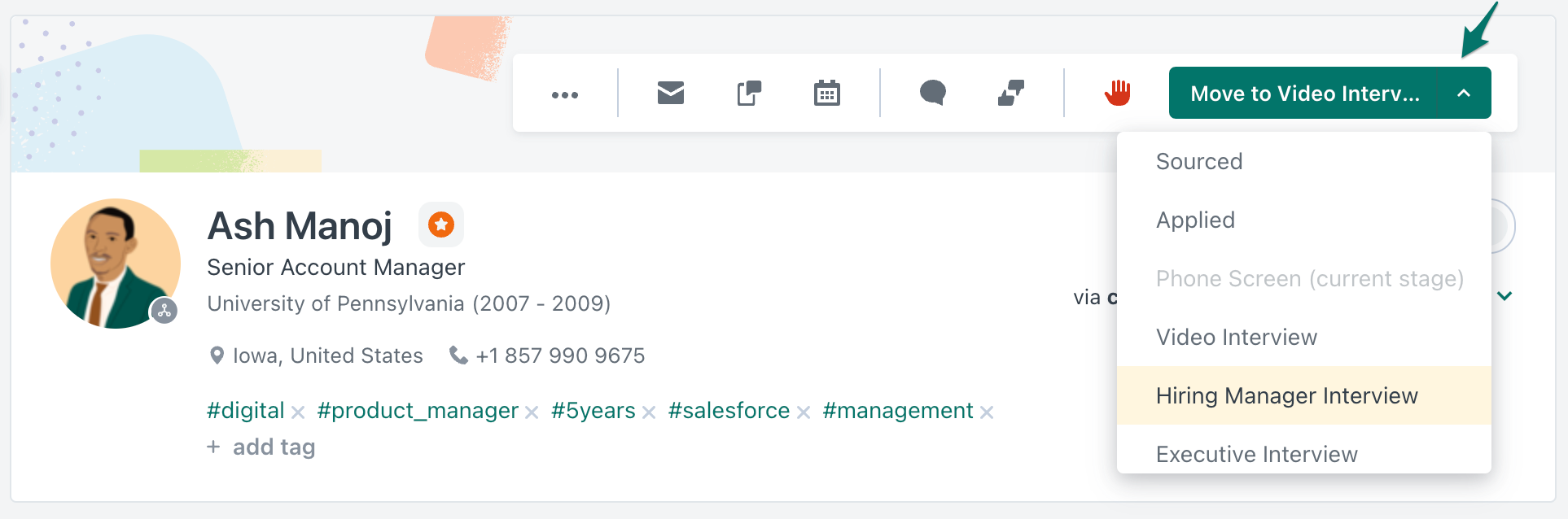The width and height of the screenshot is (1568, 519).
Task: Collapse stage dropdown with caret arrow
Action: 1464,94
